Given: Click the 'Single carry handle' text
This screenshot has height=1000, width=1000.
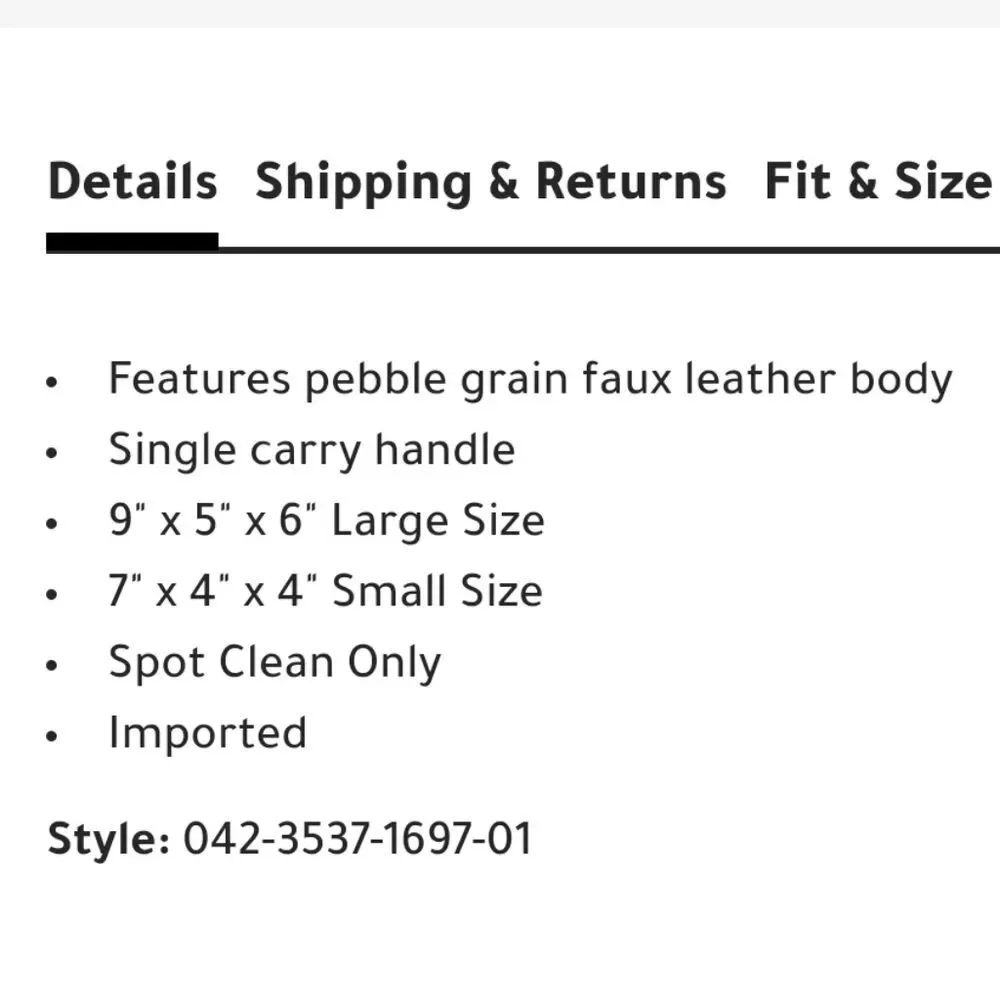Looking at the screenshot, I should [312, 451].
